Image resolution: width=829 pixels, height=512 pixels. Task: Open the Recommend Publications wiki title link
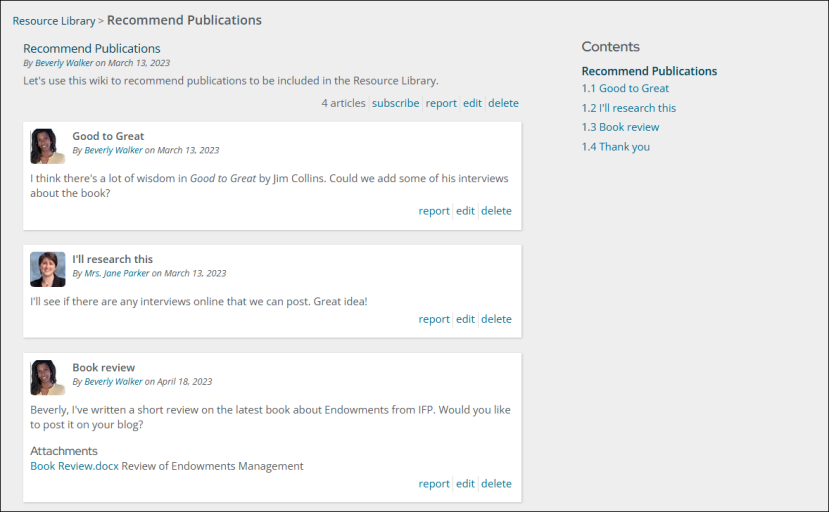point(91,49)
